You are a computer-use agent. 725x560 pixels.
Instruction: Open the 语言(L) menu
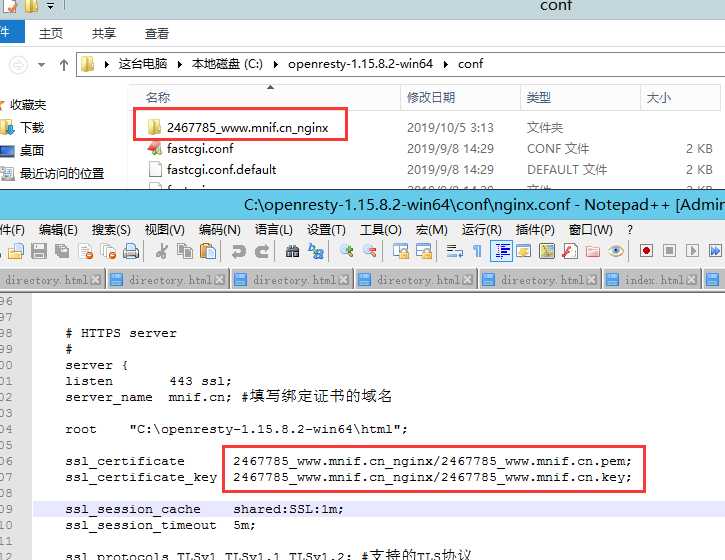point(273,230)
